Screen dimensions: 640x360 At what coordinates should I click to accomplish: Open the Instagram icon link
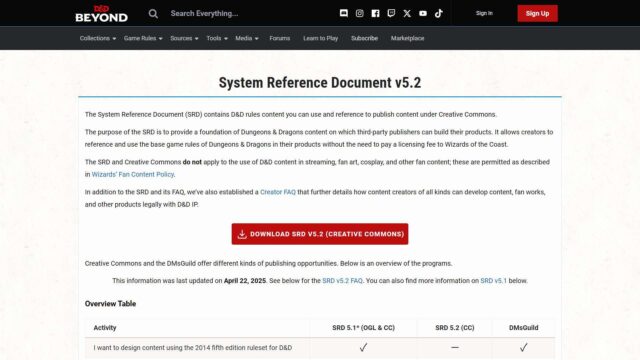(360, 13)
